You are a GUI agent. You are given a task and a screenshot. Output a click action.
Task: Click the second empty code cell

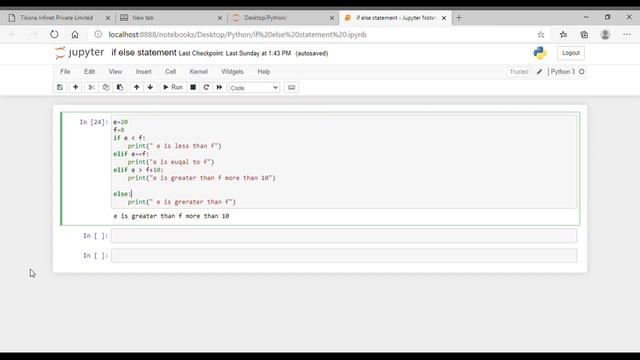pyautogui.click(x=344, y=256)
